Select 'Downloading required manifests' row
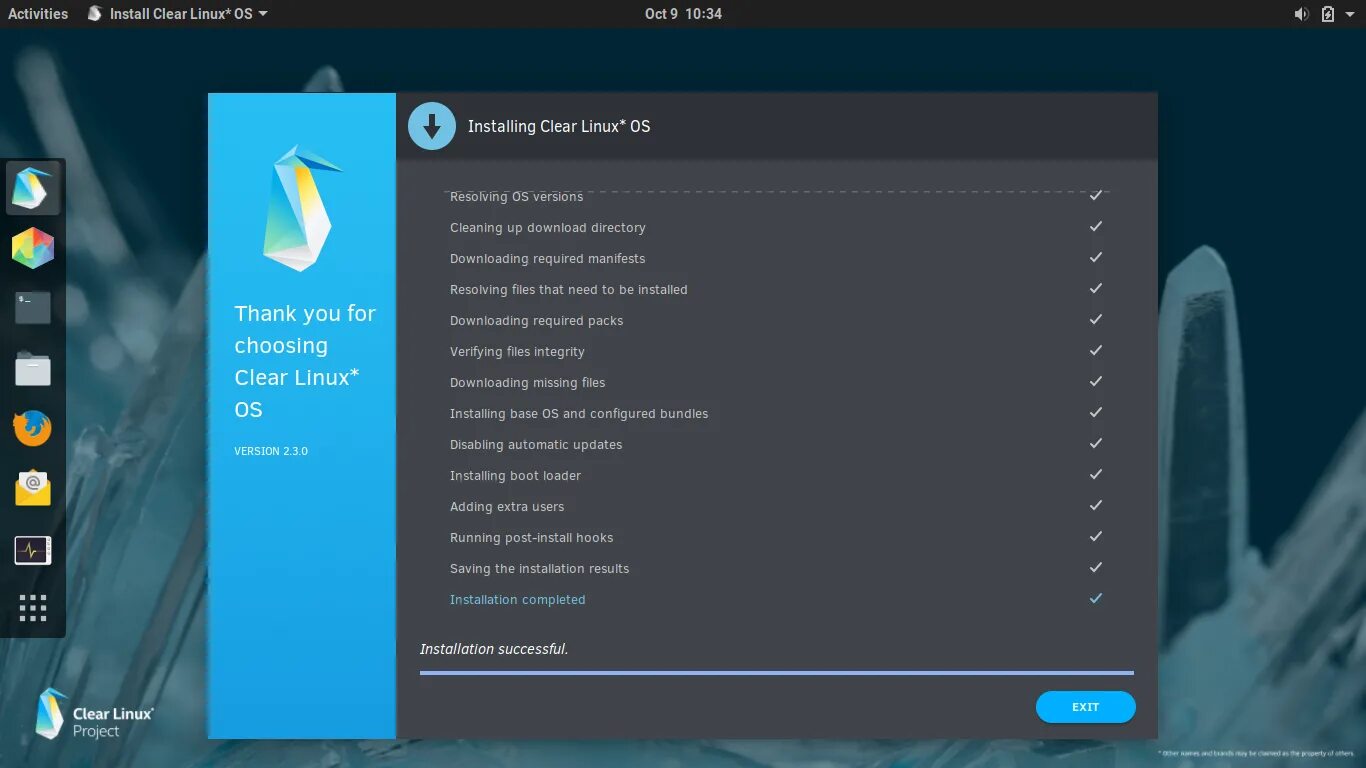This screenshot has height=768, width=1366. point(777,259)
